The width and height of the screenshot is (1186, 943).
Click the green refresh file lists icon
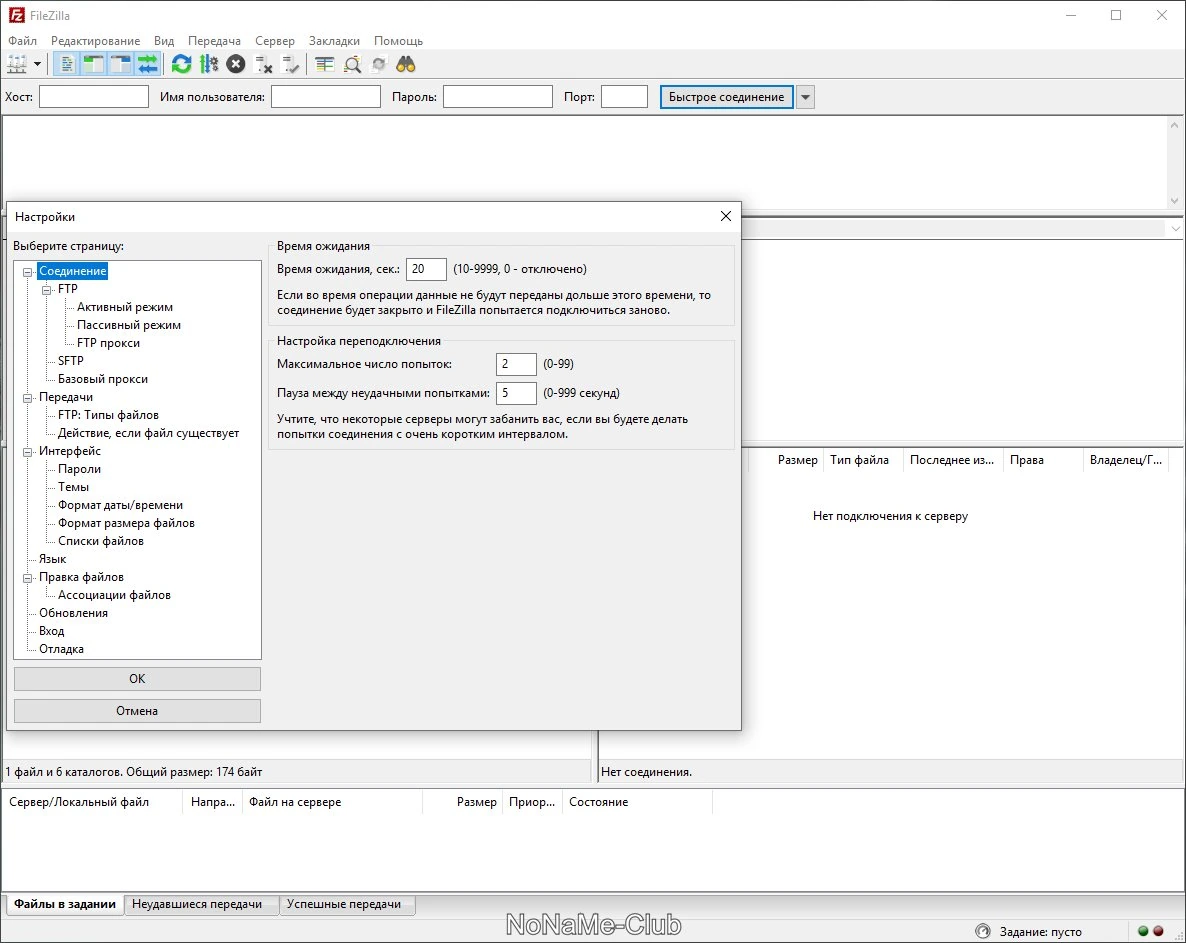pos(182,65)
